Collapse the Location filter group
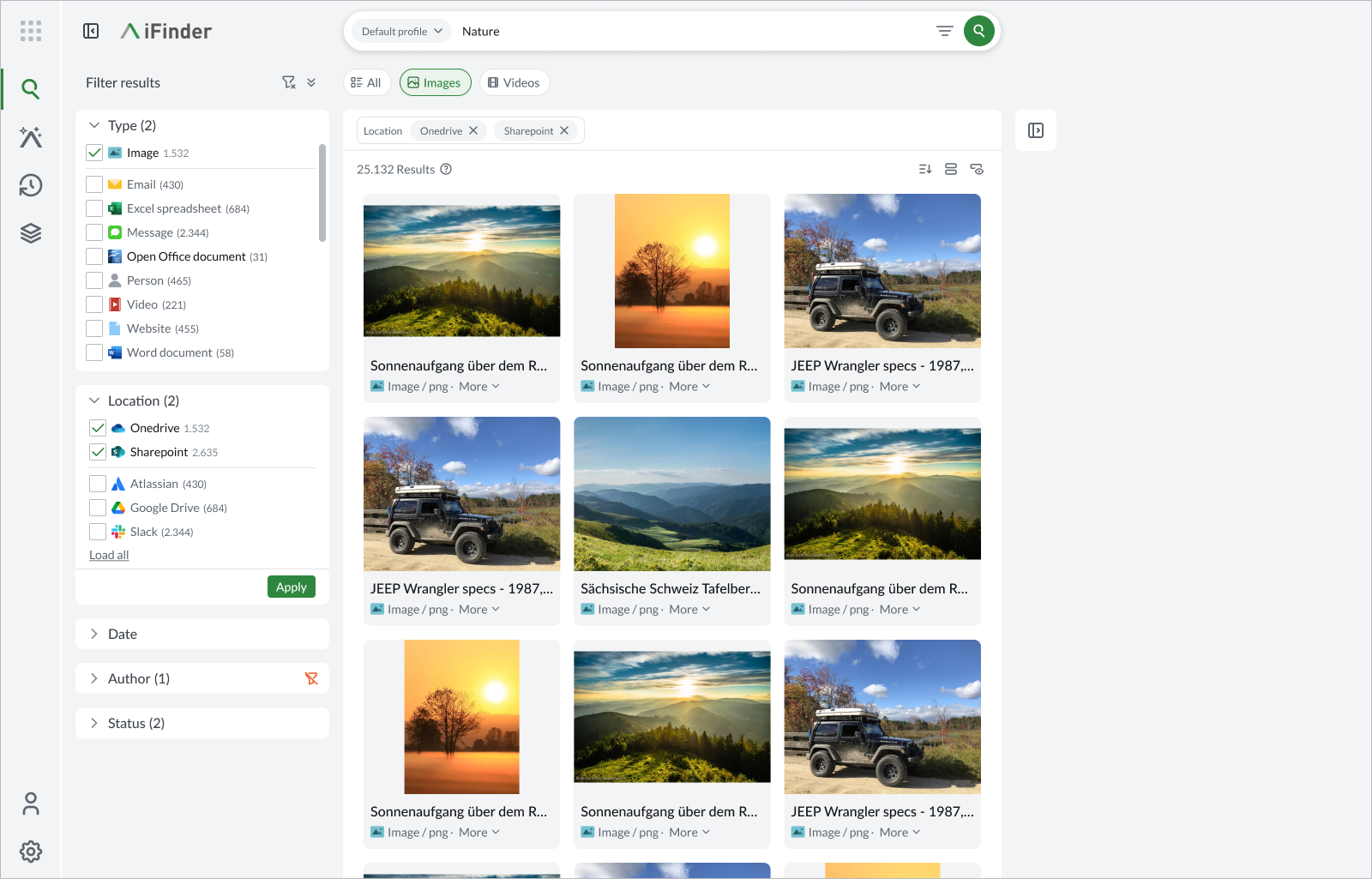This screenshot has height=879, width=1372. pyautogui.click(x=94, y=400)
